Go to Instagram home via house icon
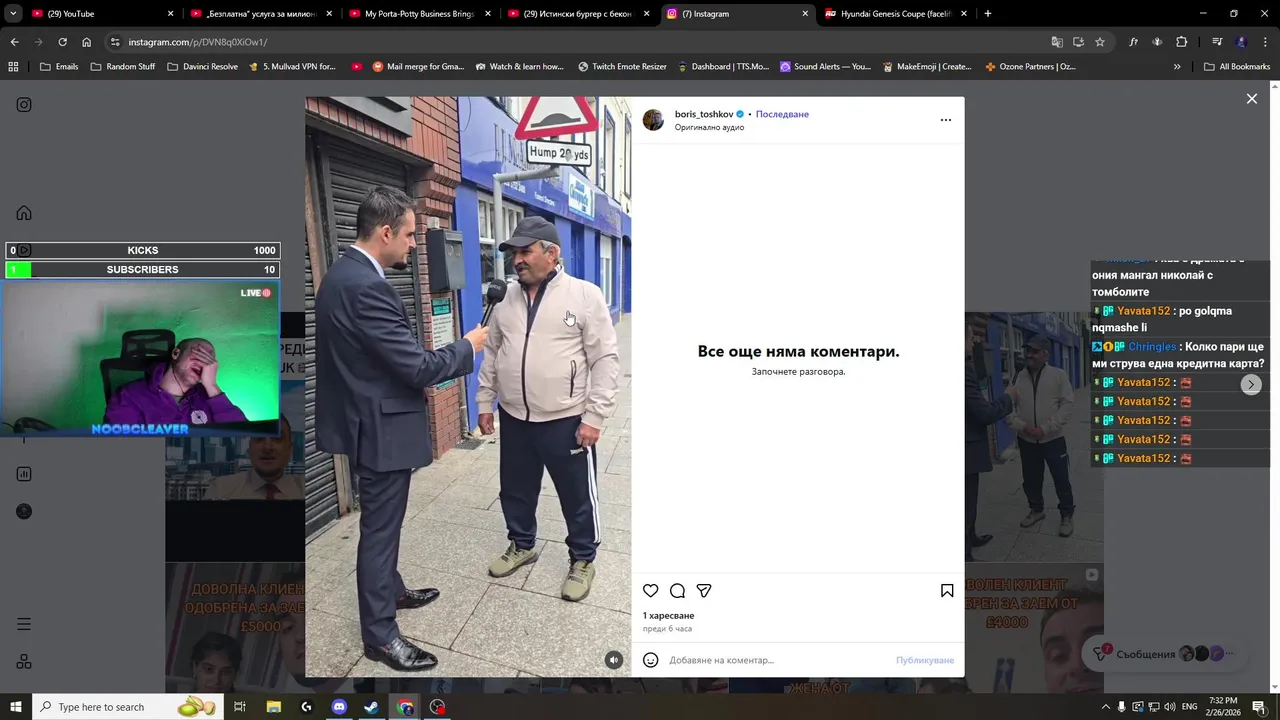The height and width of the screenshot is (720, 1280). [x=24, y=213]
